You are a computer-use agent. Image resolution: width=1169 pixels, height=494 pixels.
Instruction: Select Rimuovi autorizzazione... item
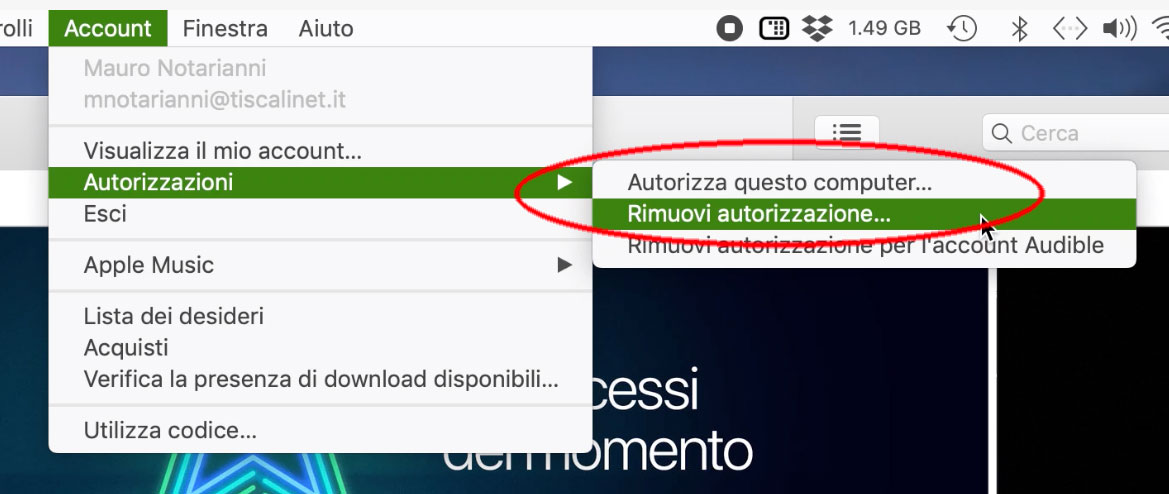(864, 214)
